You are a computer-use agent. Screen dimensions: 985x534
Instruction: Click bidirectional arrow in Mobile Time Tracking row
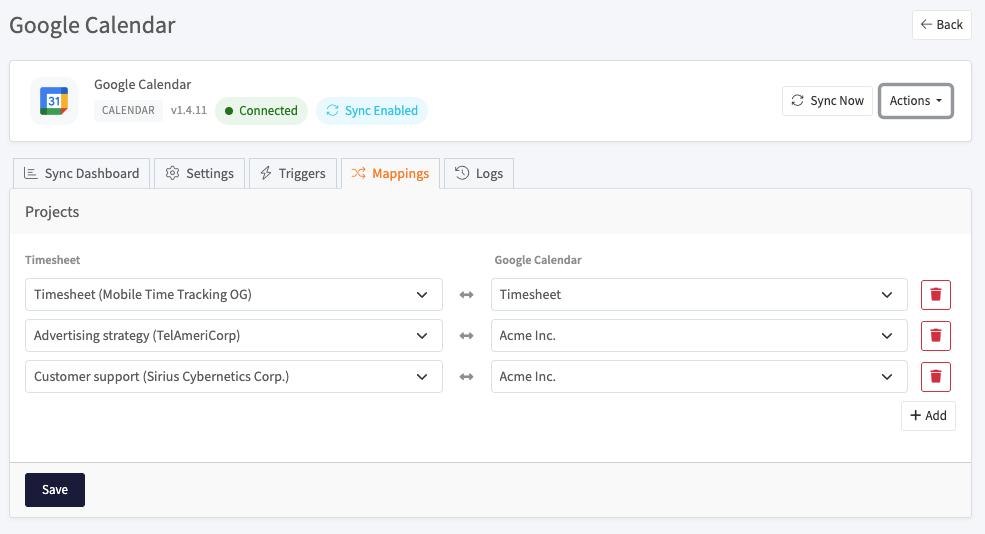click(466, 295)
